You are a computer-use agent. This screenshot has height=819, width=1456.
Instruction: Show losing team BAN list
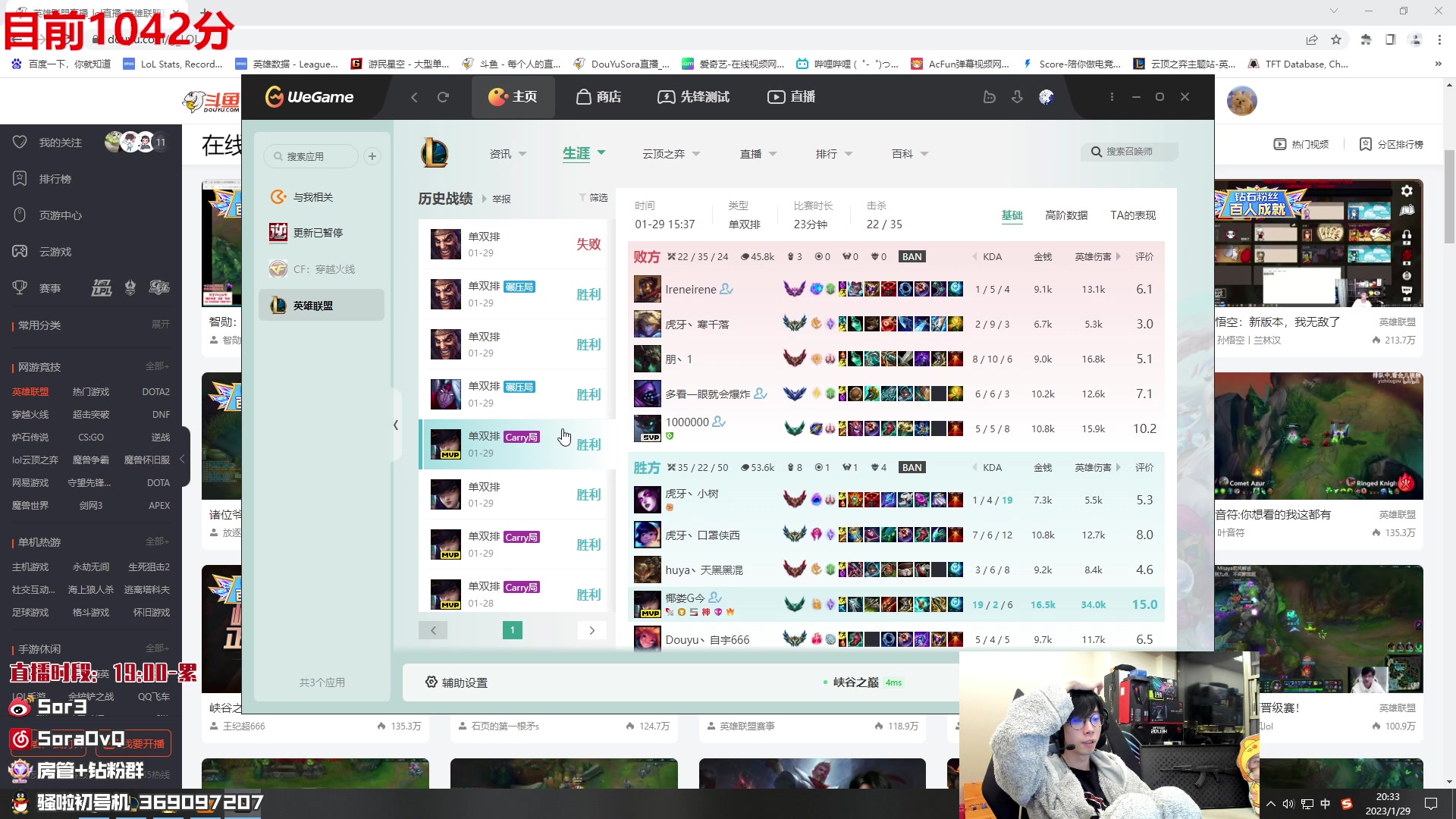[x=912, y=257]
